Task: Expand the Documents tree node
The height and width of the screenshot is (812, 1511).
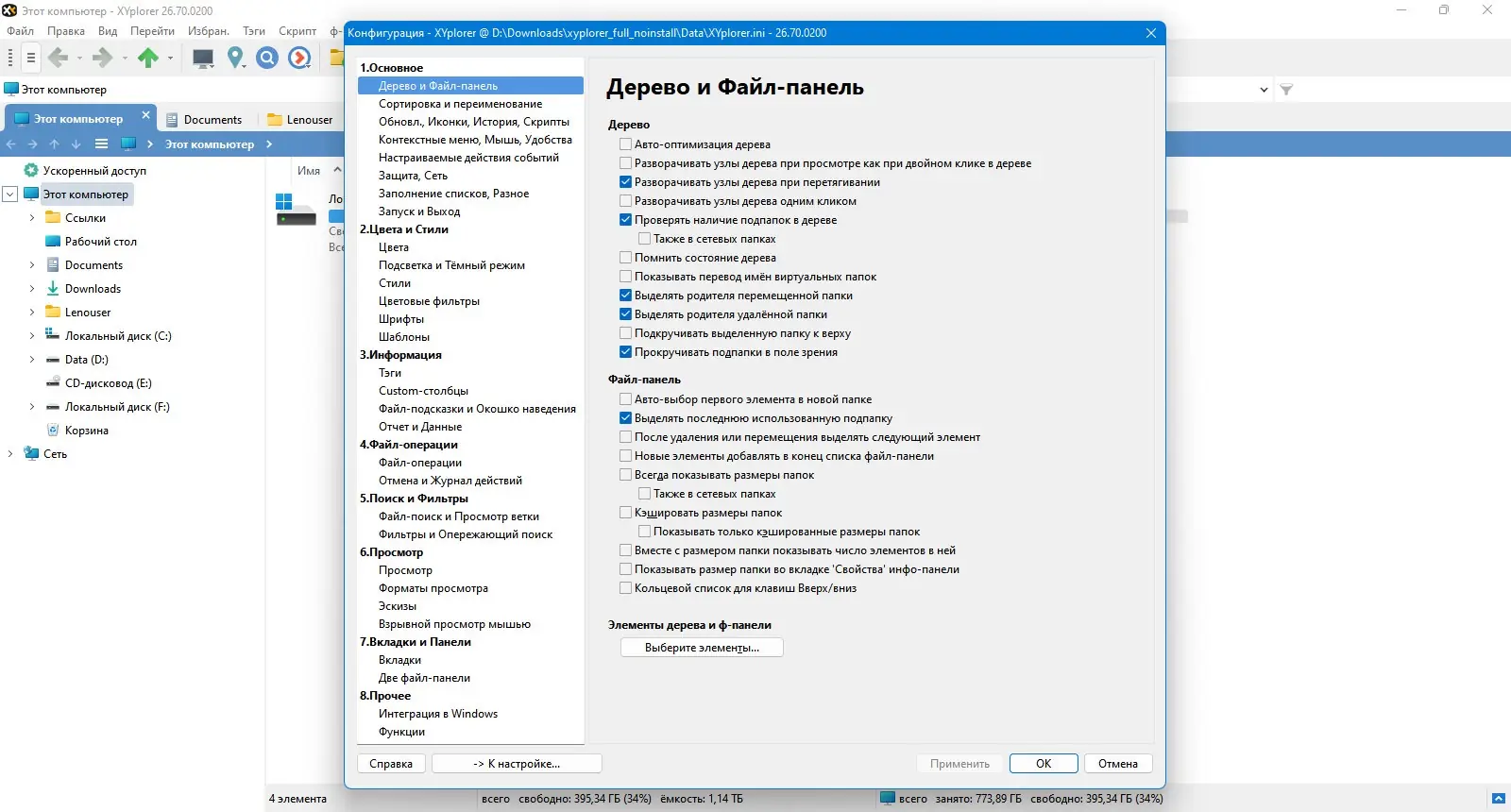Action: point(32,265)
